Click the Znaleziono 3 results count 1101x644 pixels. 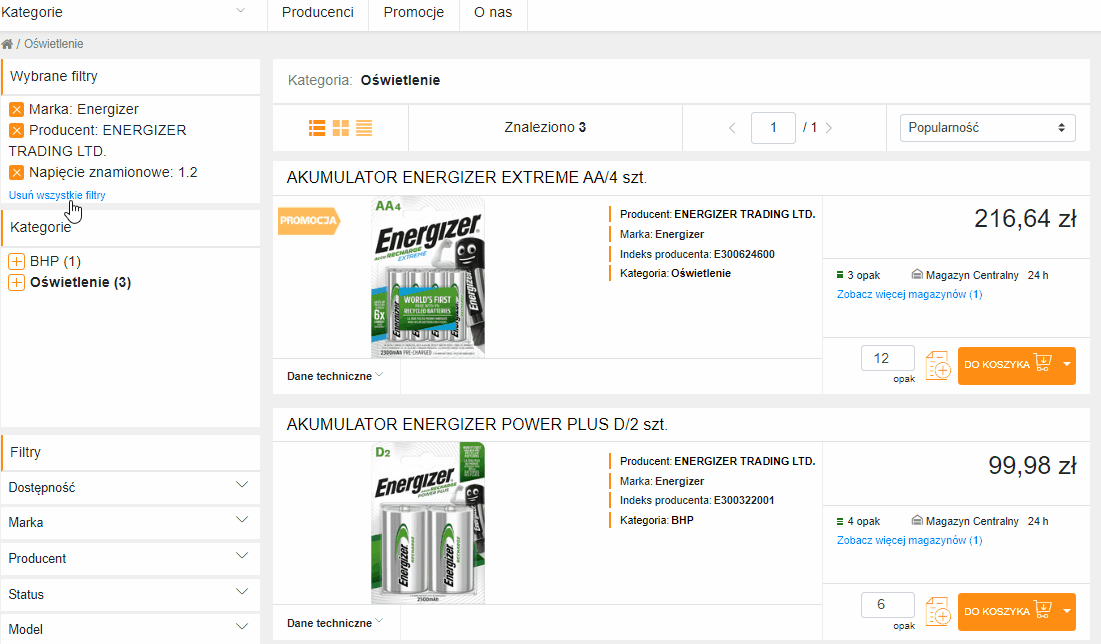pos(545,127)
